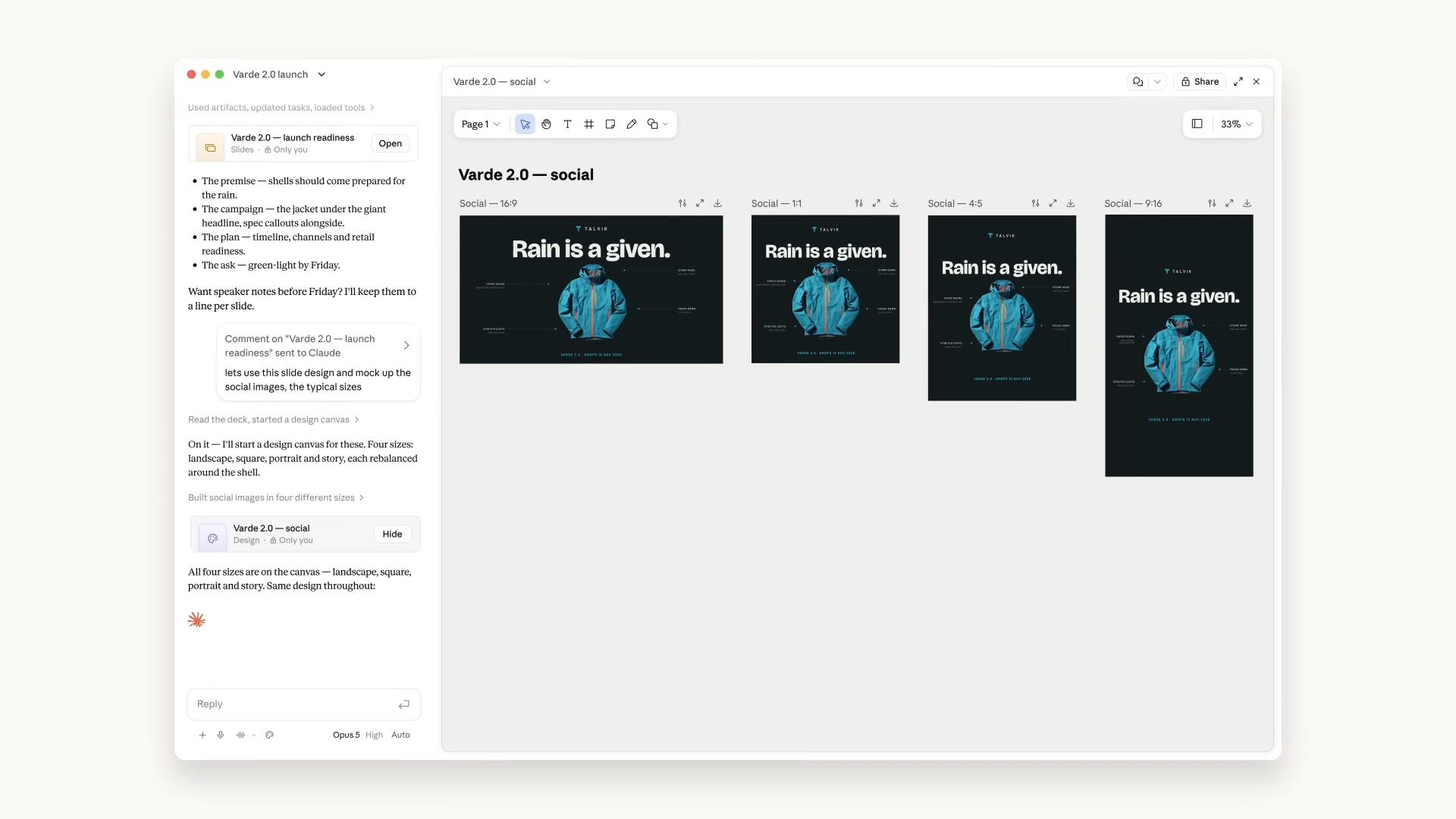Screen dimensions: 1456x819
Task: Click the 'Social — 9:16' frame label
Action: coord(1133,203)
